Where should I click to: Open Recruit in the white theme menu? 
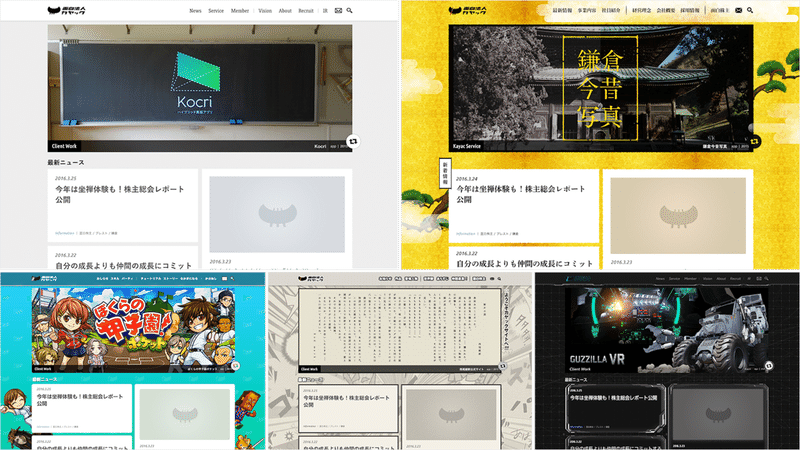click(306, 11)
